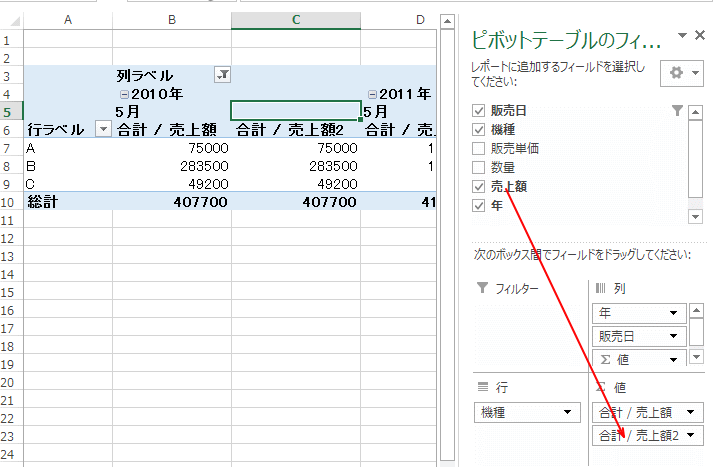Screen dimensions: 714x467
Task: Select column D header
Action: click(x=399, y=20)
